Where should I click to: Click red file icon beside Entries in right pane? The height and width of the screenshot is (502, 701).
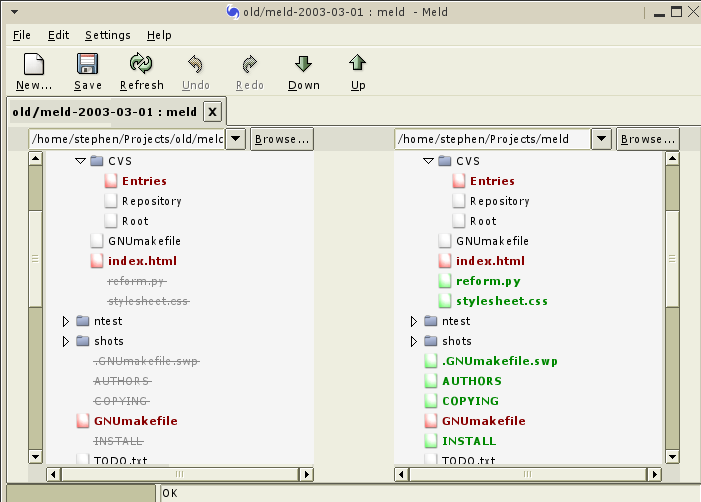point(458,181)
